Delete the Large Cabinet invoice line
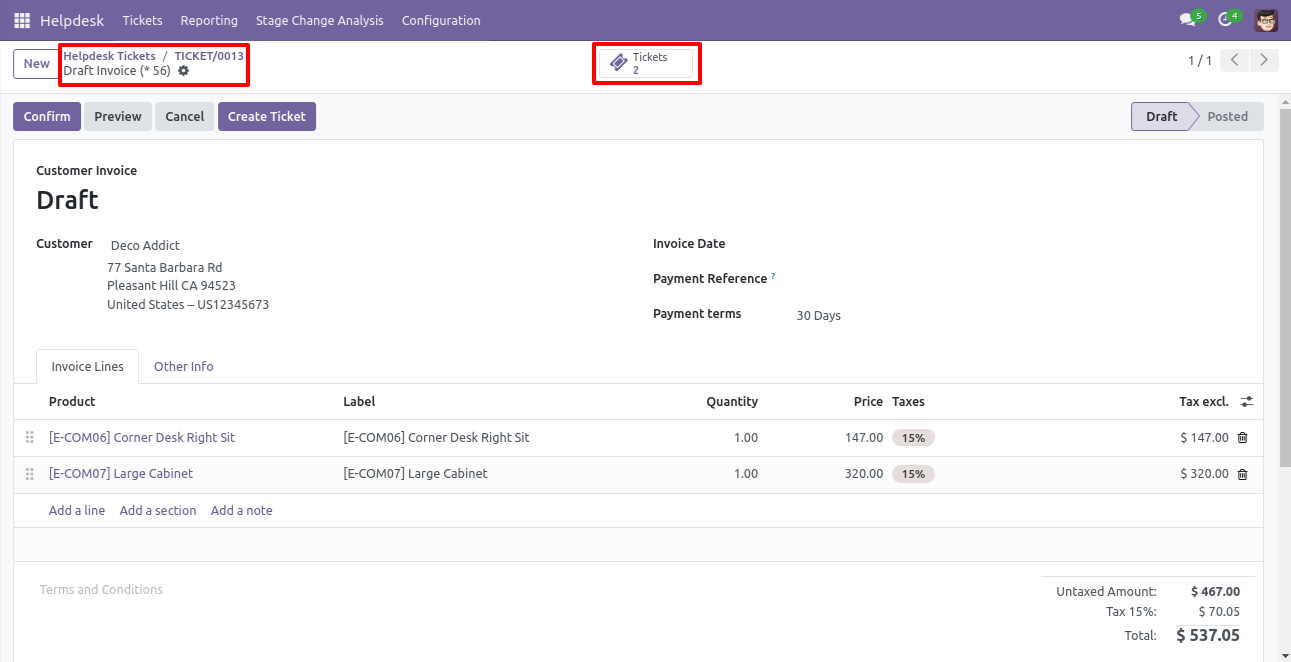The height and width of the screenshot is (662, 1291). pyautogui.click(x=1243, y=474)
